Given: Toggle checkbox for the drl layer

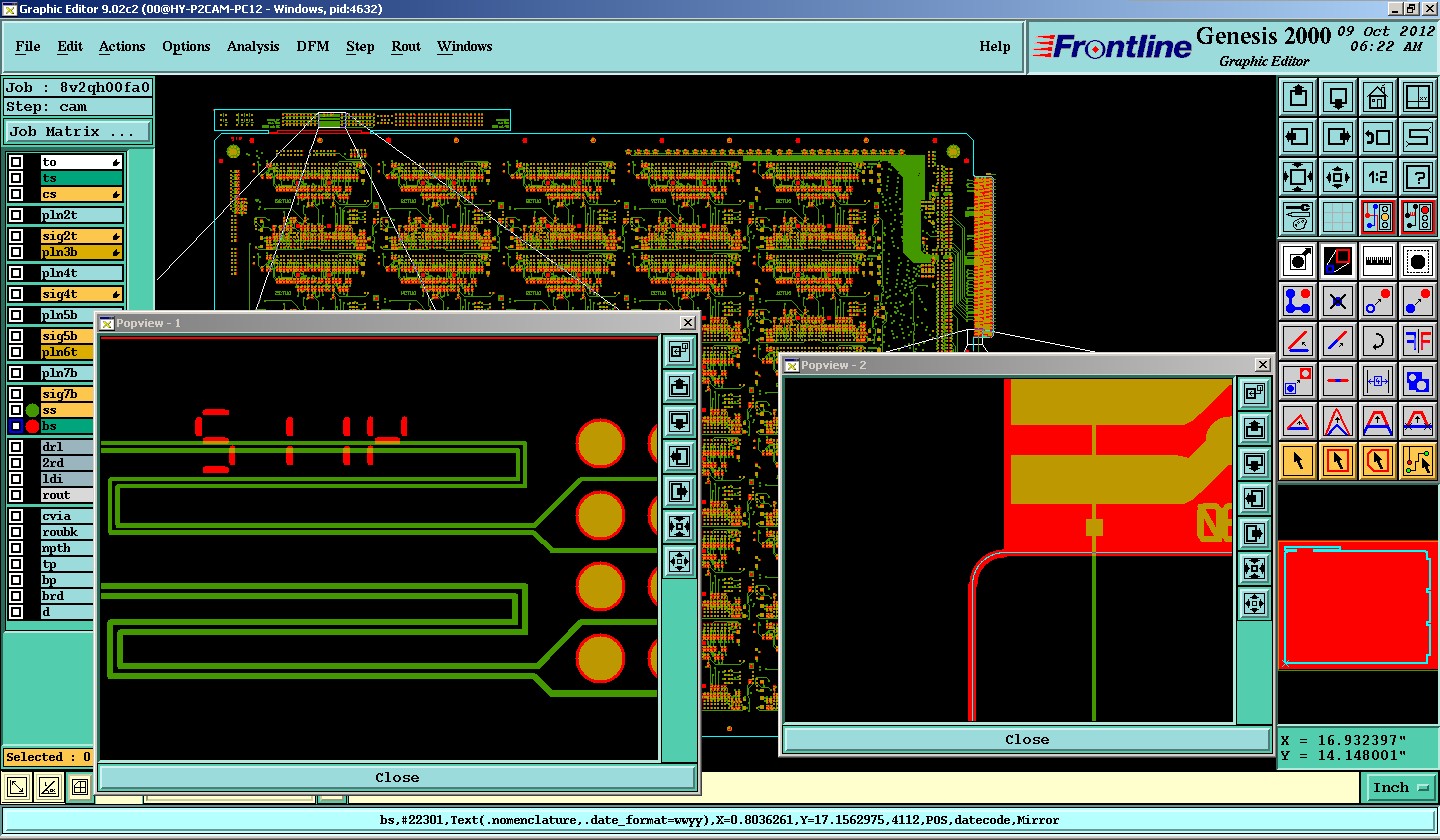Looking at the screenshot, I should 16,447.
